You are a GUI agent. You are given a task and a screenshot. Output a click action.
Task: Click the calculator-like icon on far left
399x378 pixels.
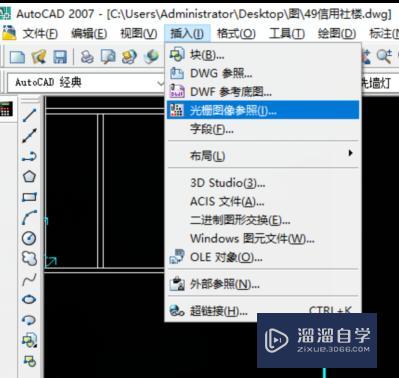[6, 109]
